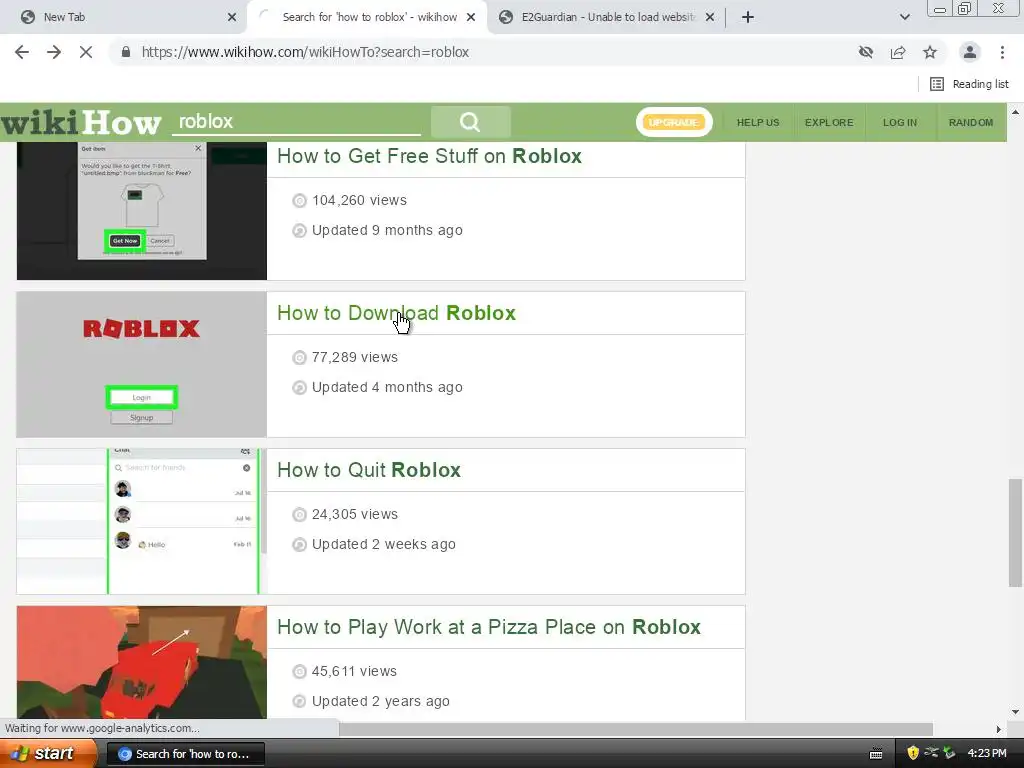Click the security shield tray icon

[x=913, y=753]
